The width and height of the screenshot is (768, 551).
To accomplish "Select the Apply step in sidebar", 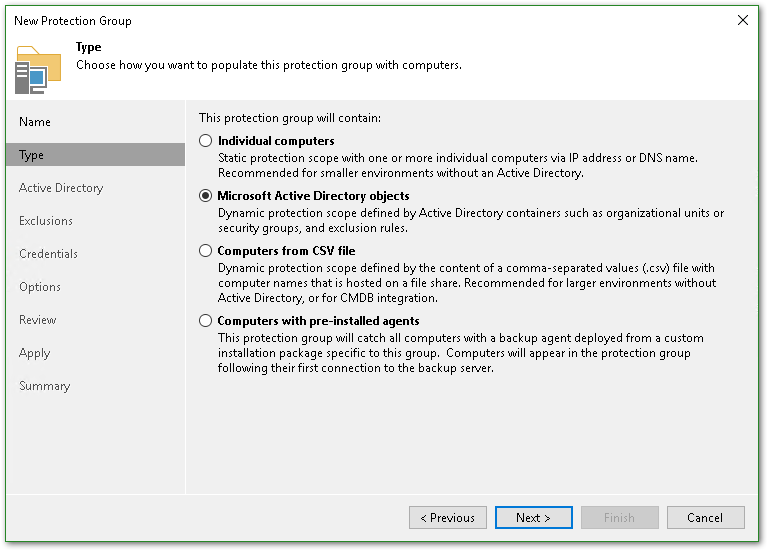I will 34,353.
